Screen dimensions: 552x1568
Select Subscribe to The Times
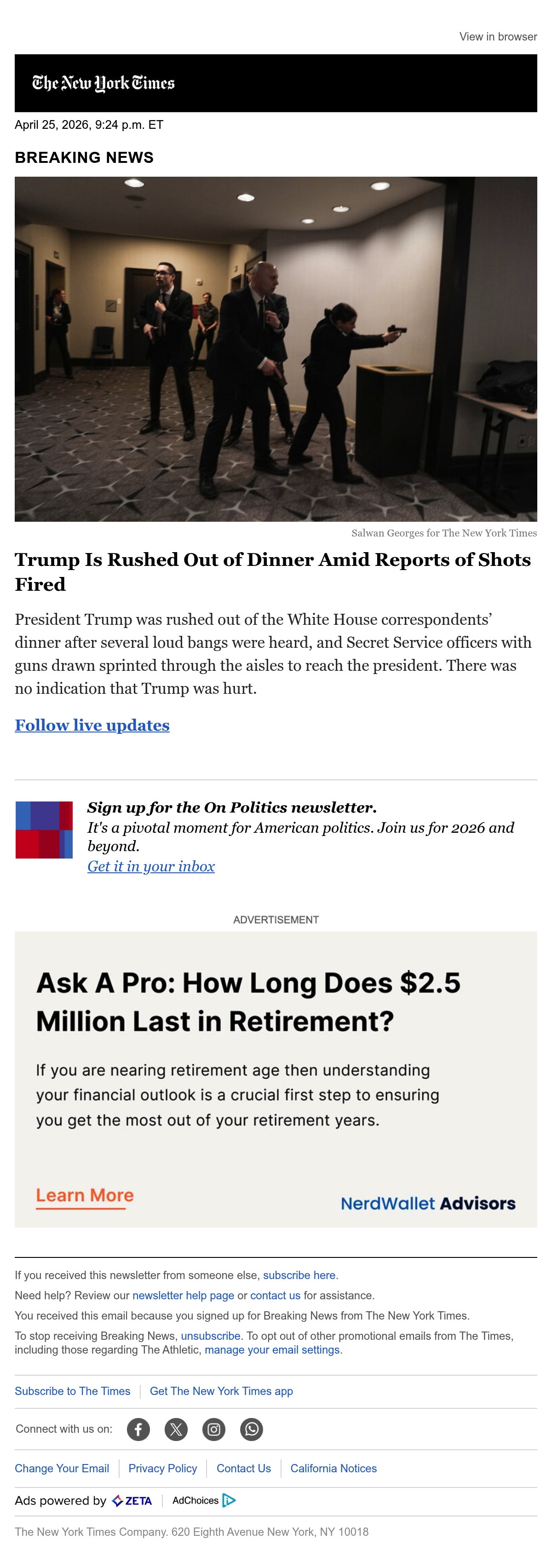(72, 1391)
